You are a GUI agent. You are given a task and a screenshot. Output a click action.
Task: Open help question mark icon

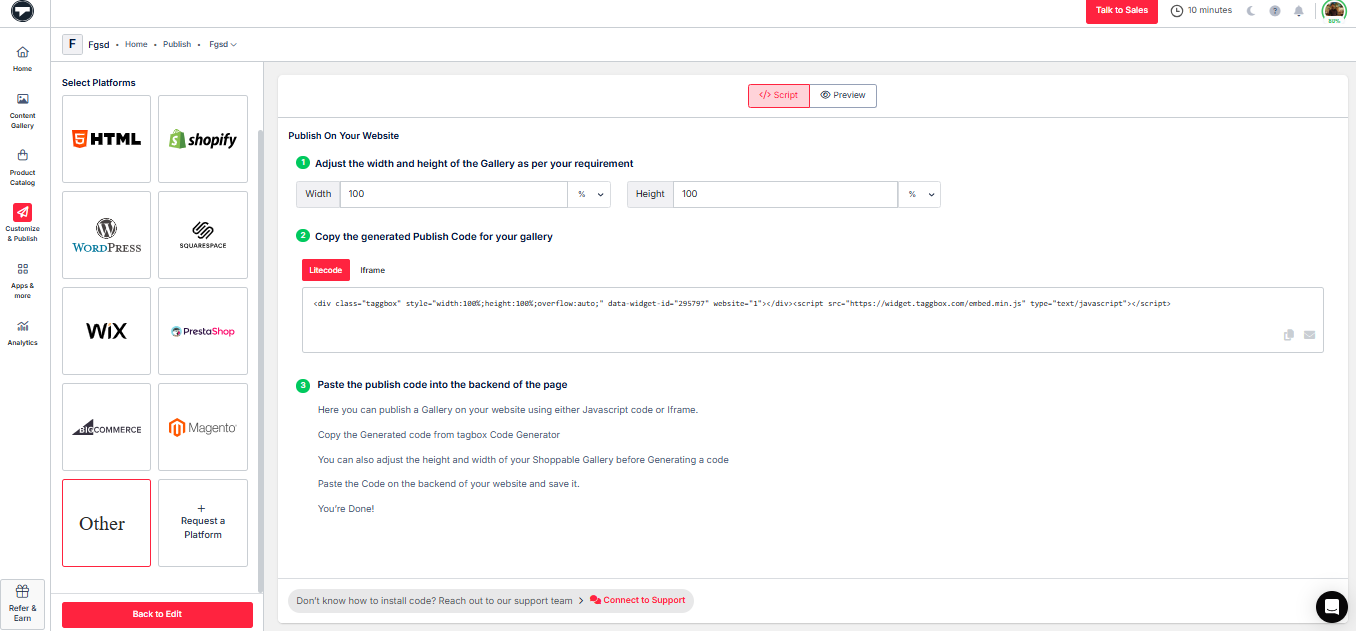[1275, 11]
